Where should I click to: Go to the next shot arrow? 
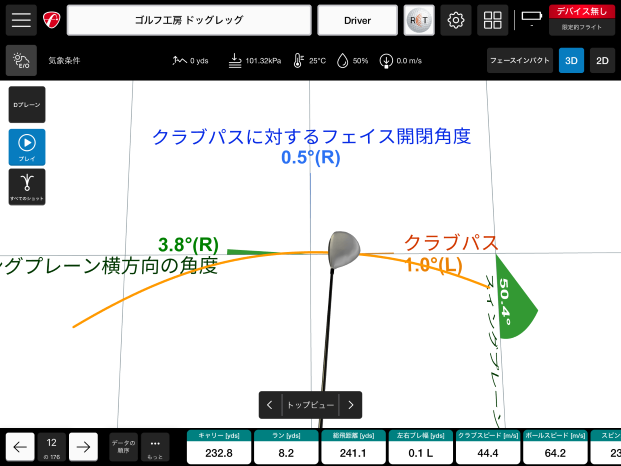pos(84,446)
